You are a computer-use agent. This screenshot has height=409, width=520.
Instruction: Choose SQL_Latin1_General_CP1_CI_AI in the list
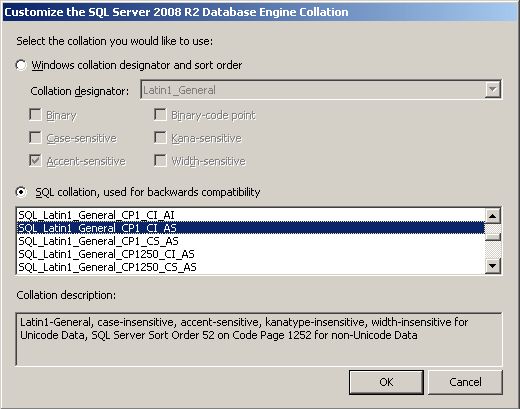(251, 215)
